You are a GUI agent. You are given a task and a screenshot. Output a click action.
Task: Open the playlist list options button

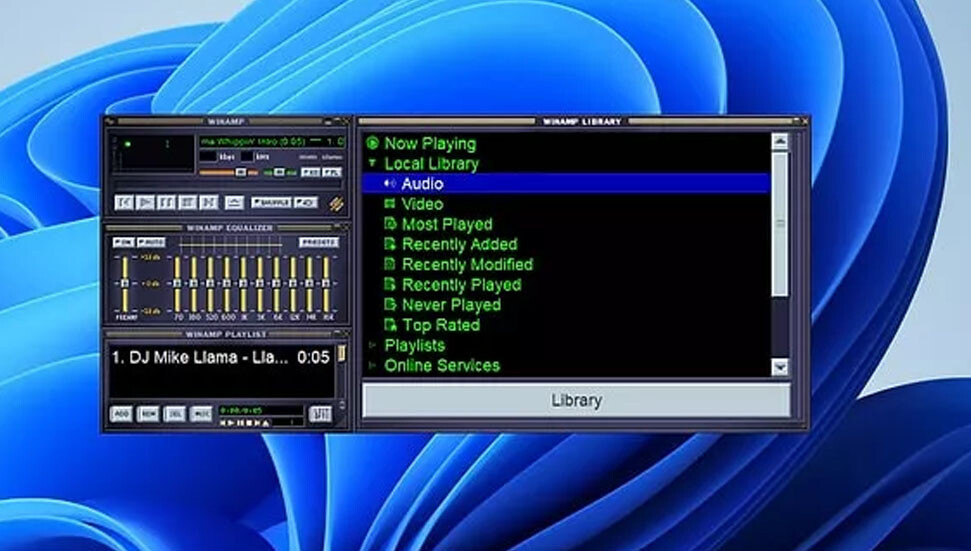[x=321, y=413]
